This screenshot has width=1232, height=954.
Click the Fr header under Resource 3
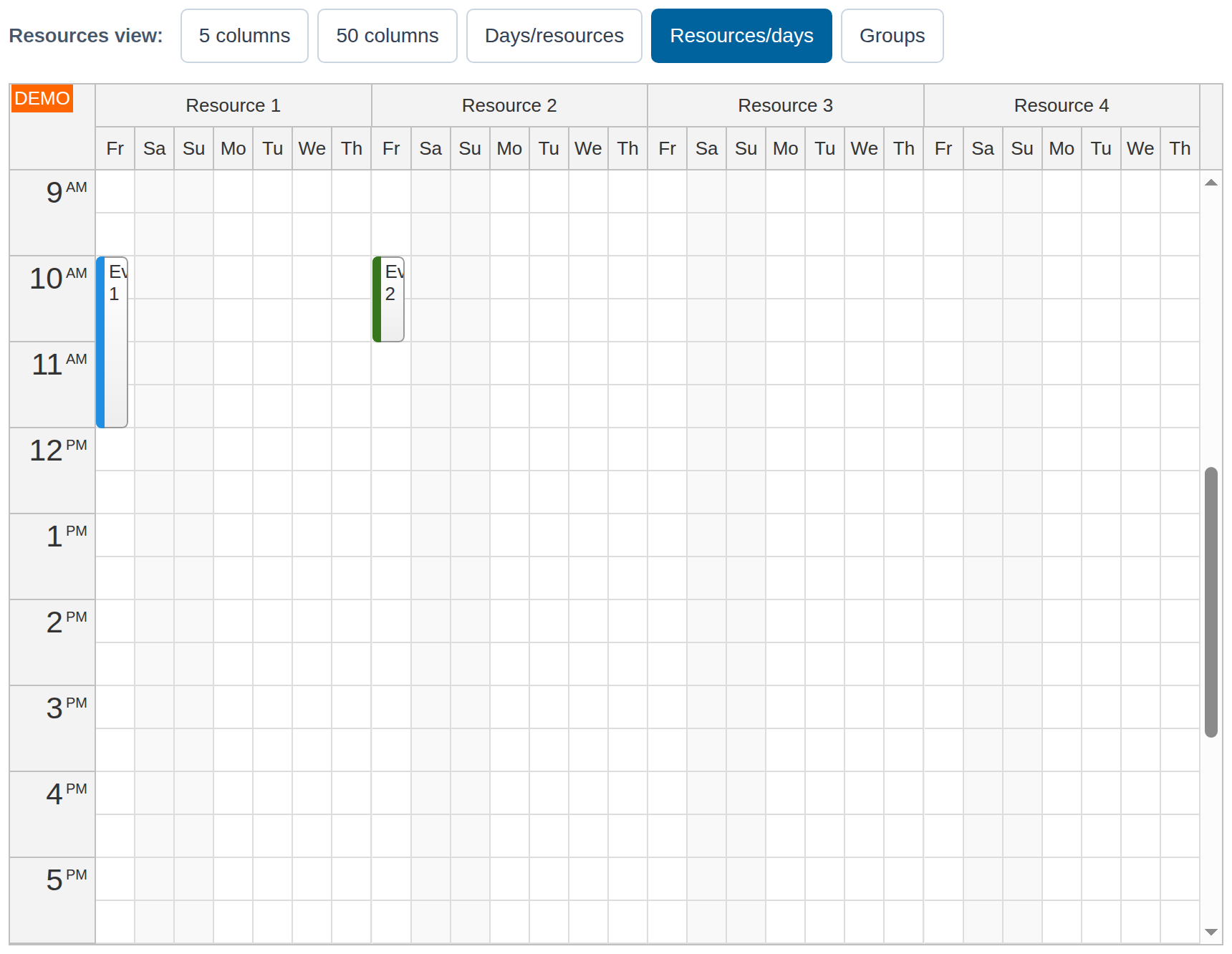tap(668, 148)
